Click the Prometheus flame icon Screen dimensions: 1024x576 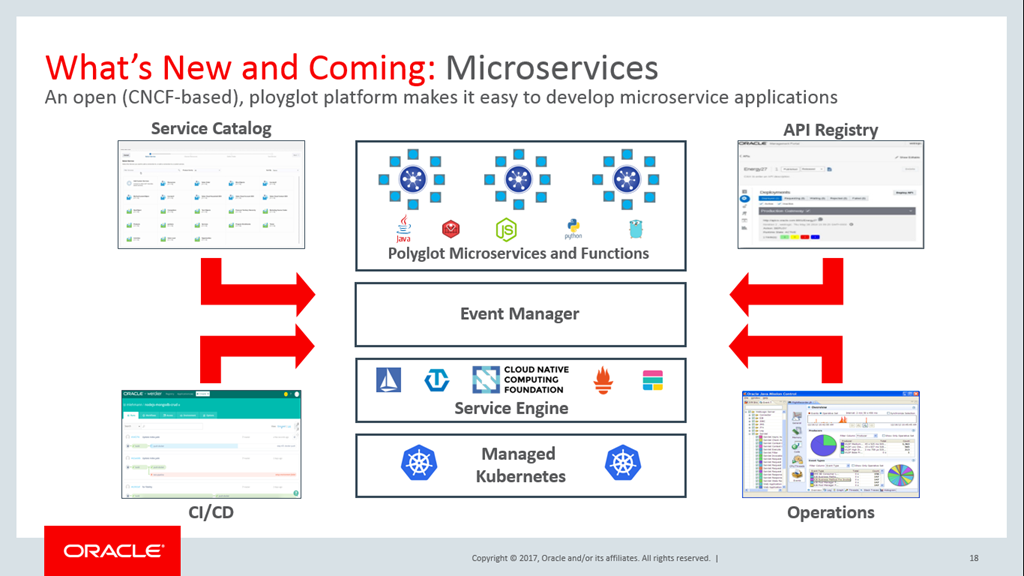click(602, 380)
